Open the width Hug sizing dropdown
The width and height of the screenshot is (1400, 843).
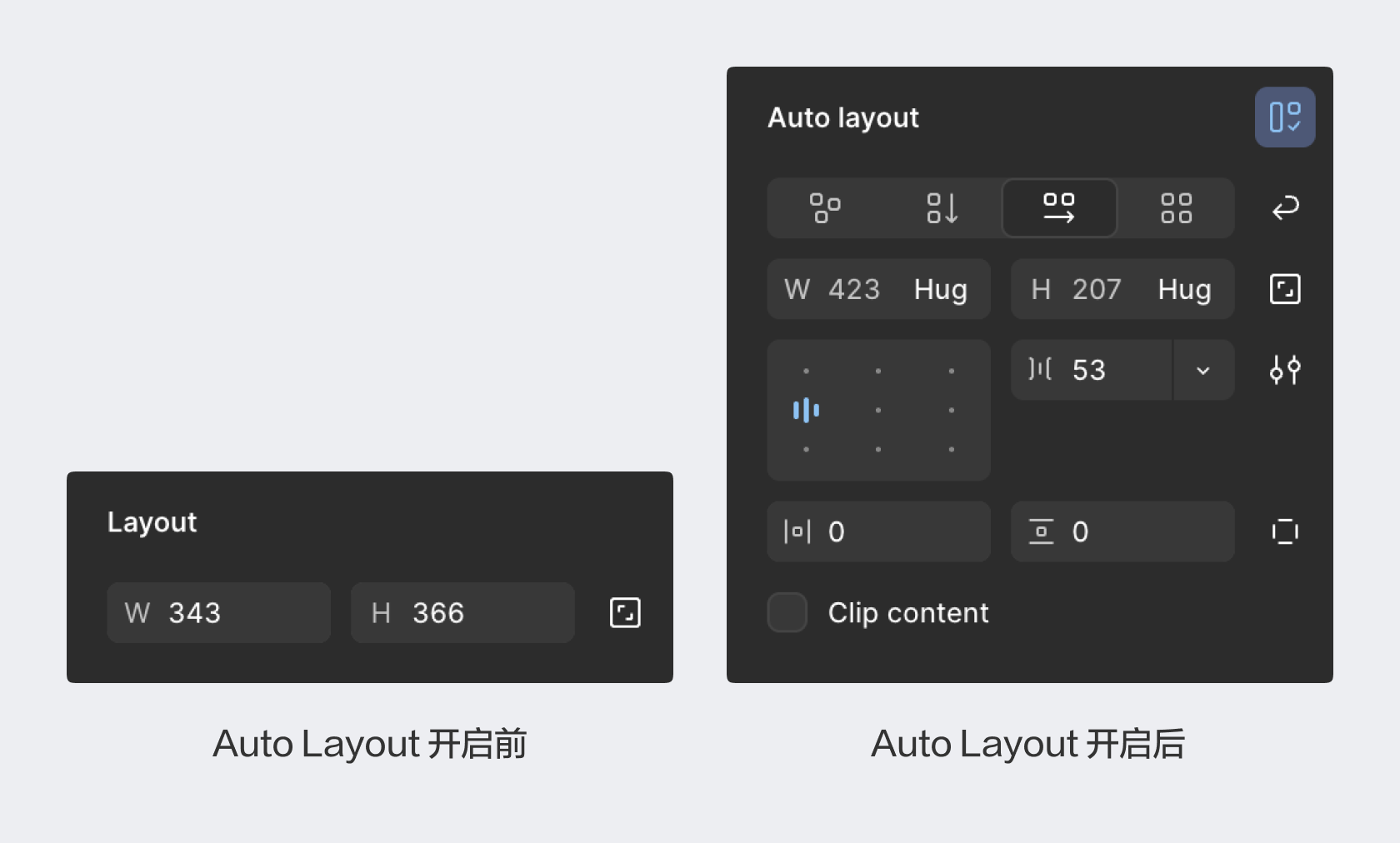pos(940,289)
